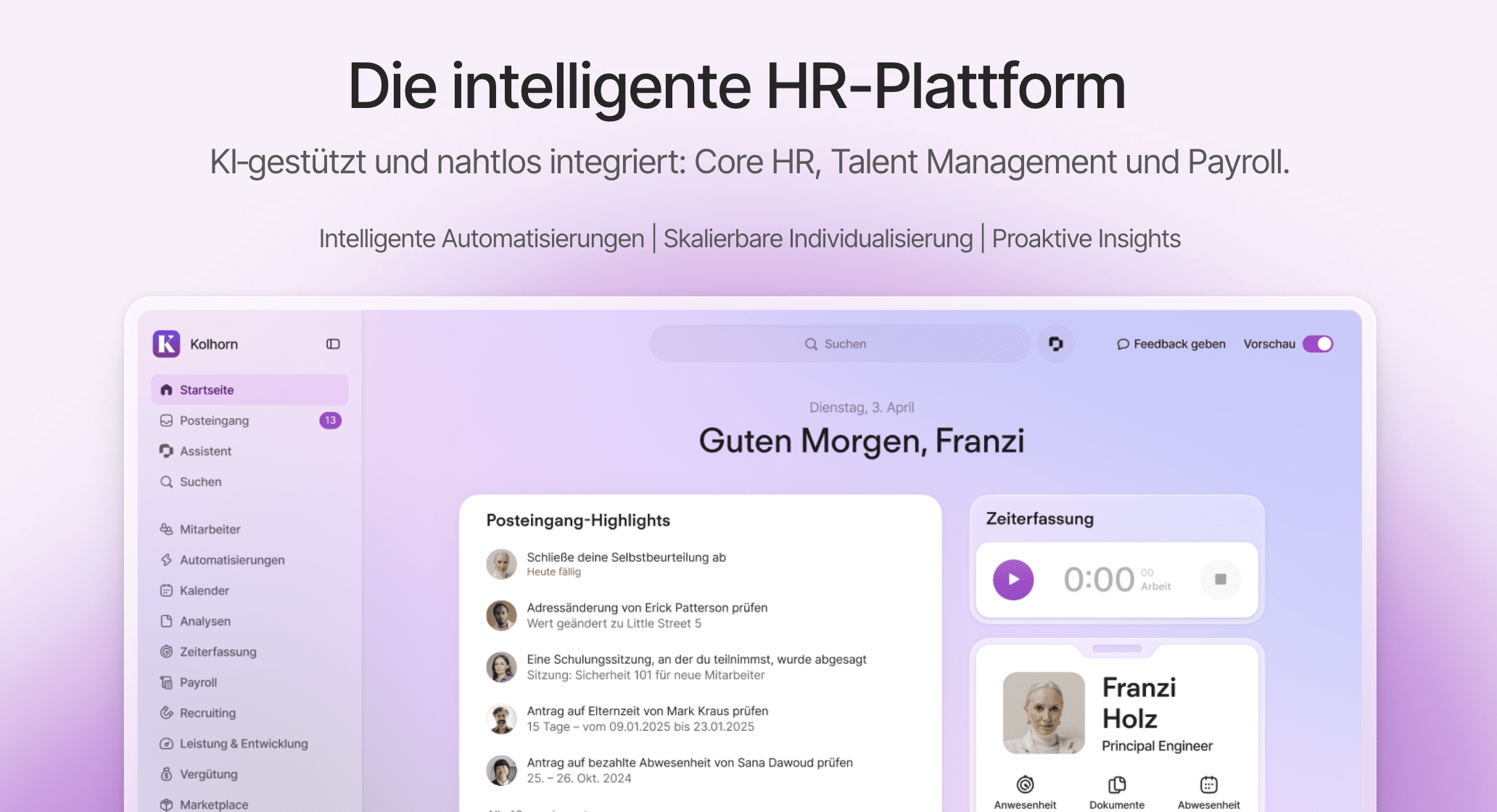1497x812 pixels.
Task: Open Kalender in the sidebar
Action: pyautogui.click(x=249, y=590)
